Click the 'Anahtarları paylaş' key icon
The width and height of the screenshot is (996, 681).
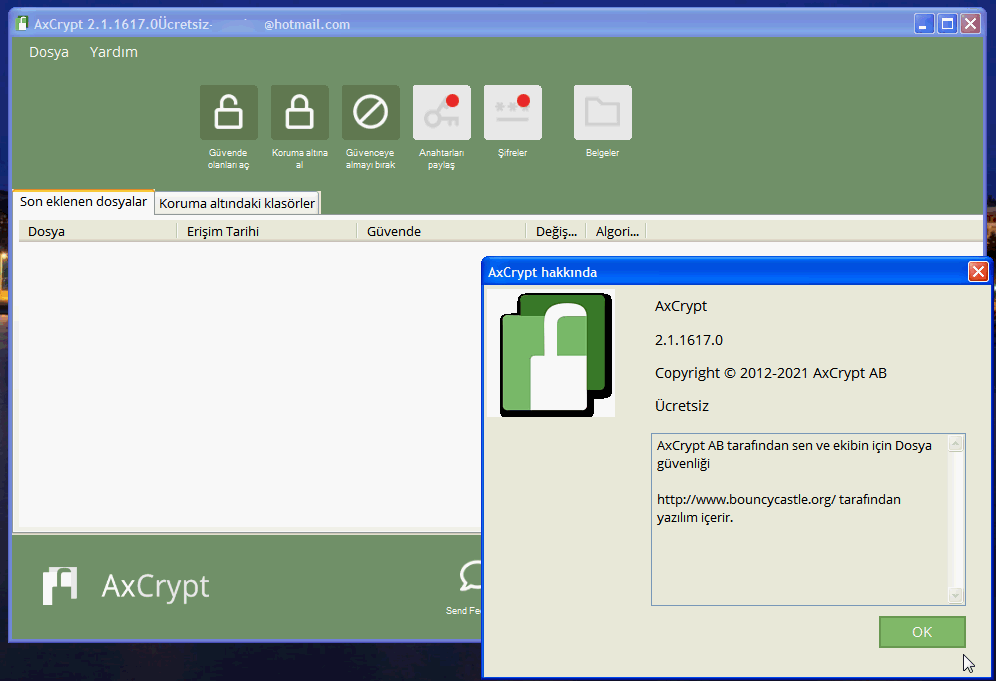[442, 112]
